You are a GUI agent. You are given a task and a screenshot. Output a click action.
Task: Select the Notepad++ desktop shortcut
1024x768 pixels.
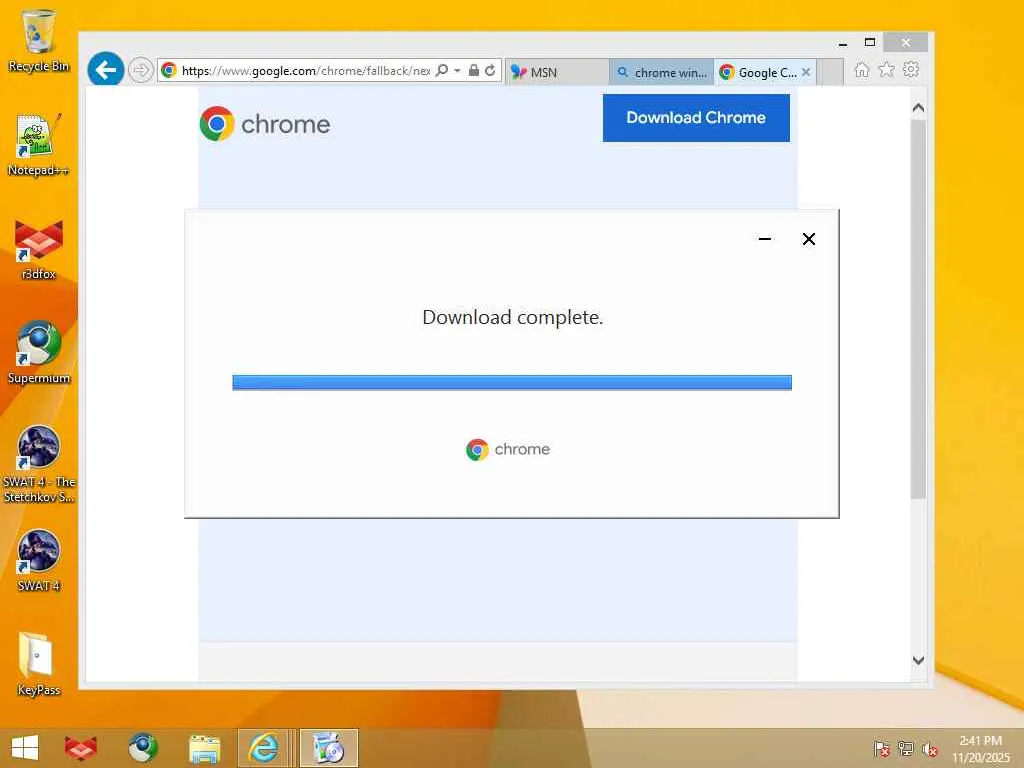pos(38,144)
